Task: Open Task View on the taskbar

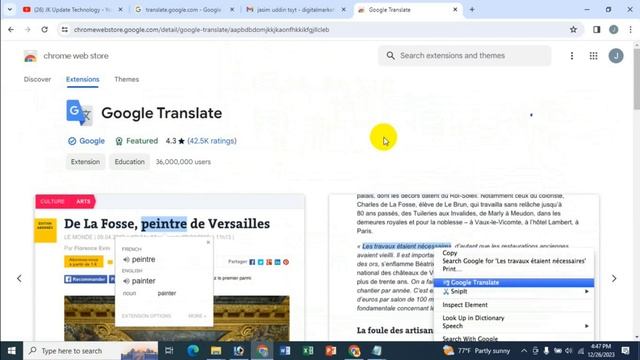Action: tap(169, 351)
